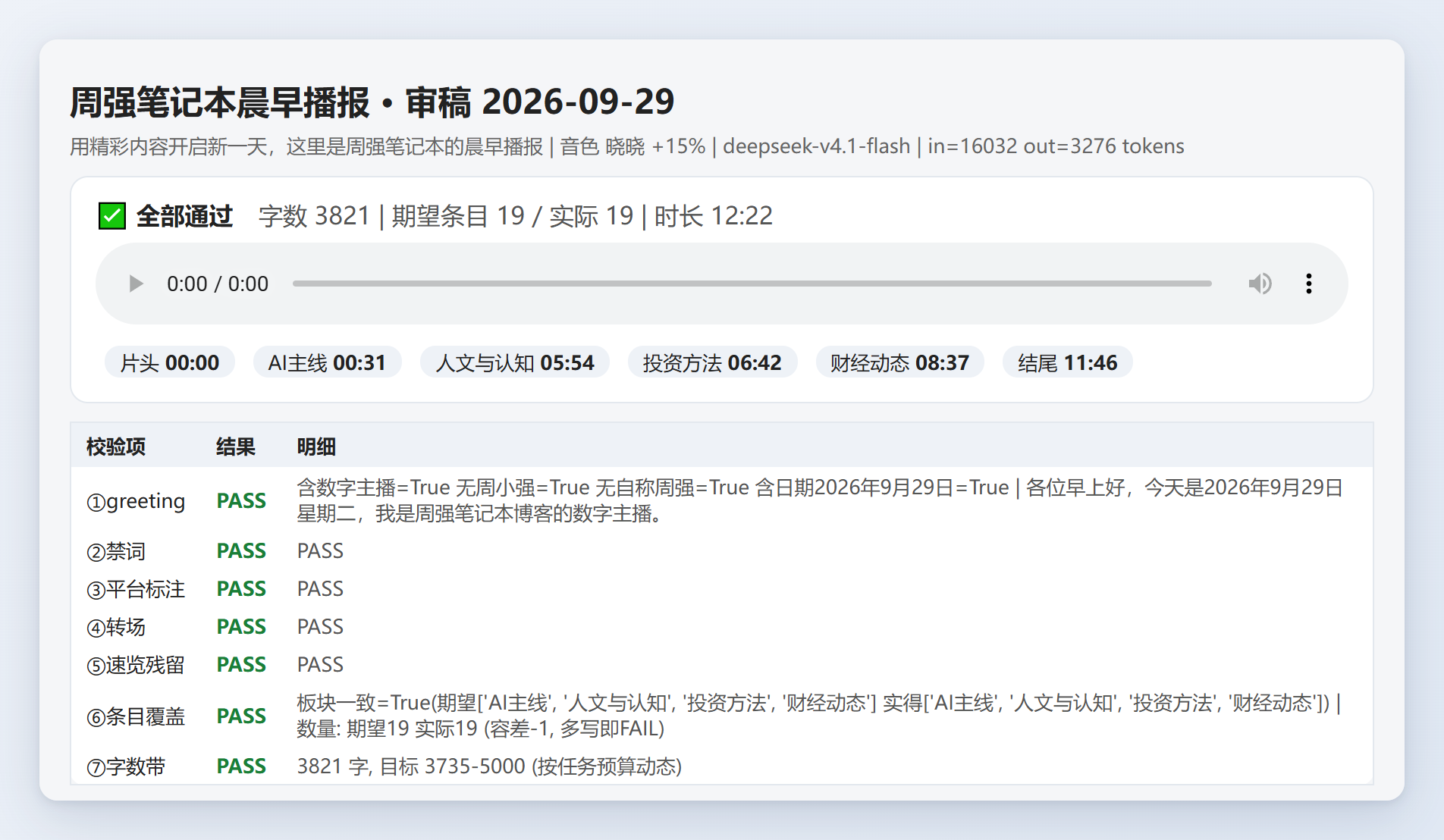The image size is (1444, 840).
Task: Select the ③平台标注 check row label
Action: coord(136,589)
